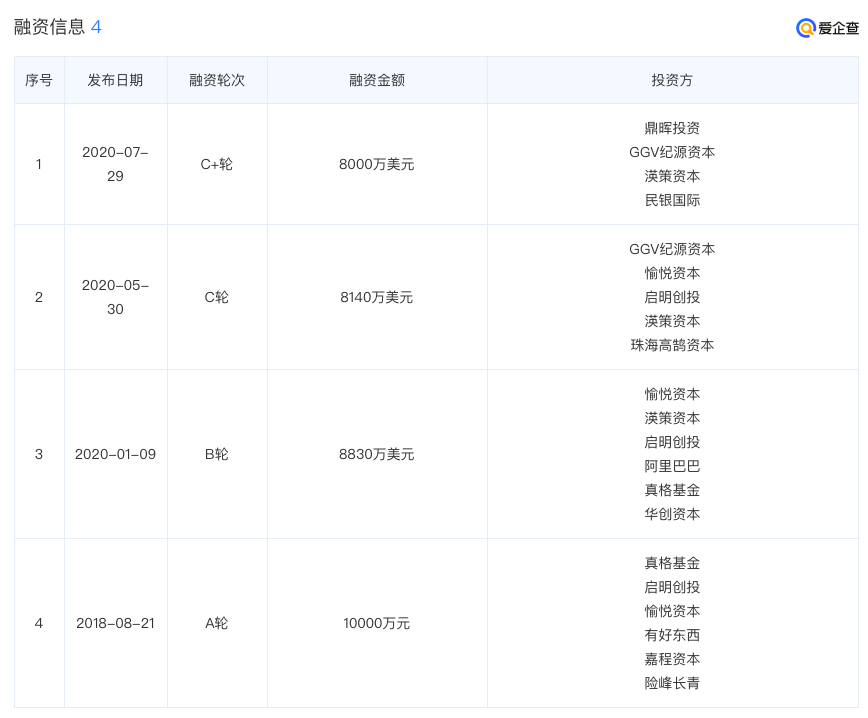Open 真格基金 in the B轮 row
Image resolution: width=868 pixels, height=718 pixels.
[672, 490]
